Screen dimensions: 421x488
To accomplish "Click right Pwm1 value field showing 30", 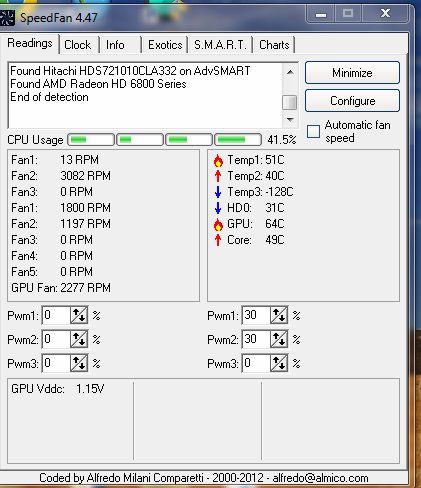I will (x=256, y=315).
